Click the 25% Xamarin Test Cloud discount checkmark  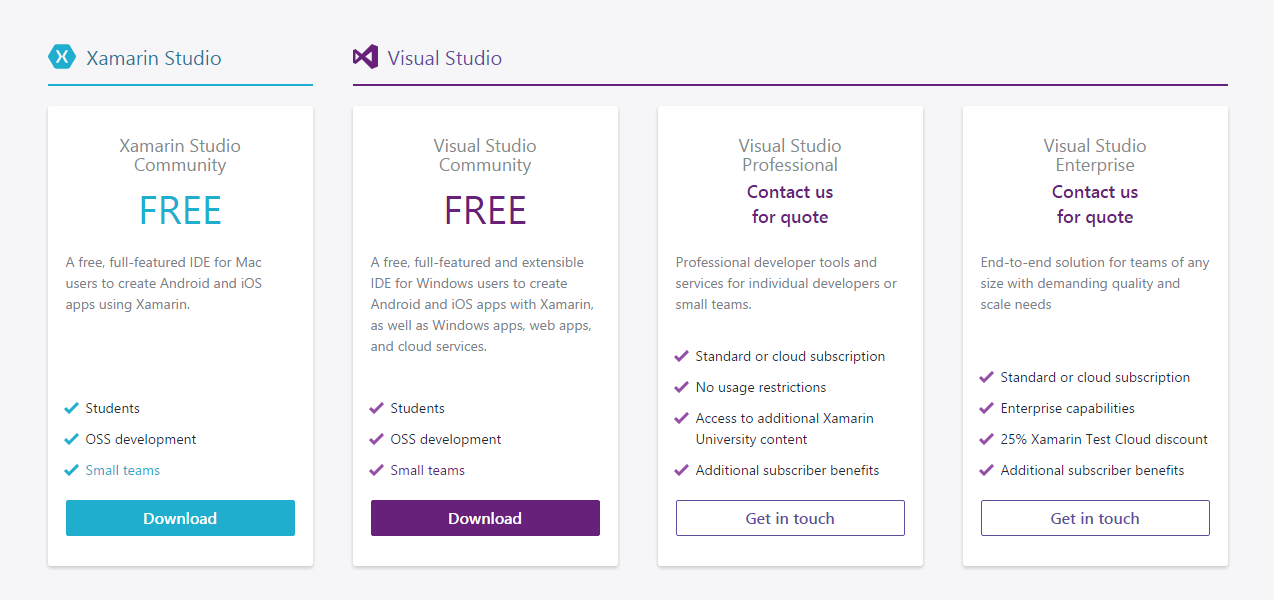pyautogui.click(x=987, y=439)
